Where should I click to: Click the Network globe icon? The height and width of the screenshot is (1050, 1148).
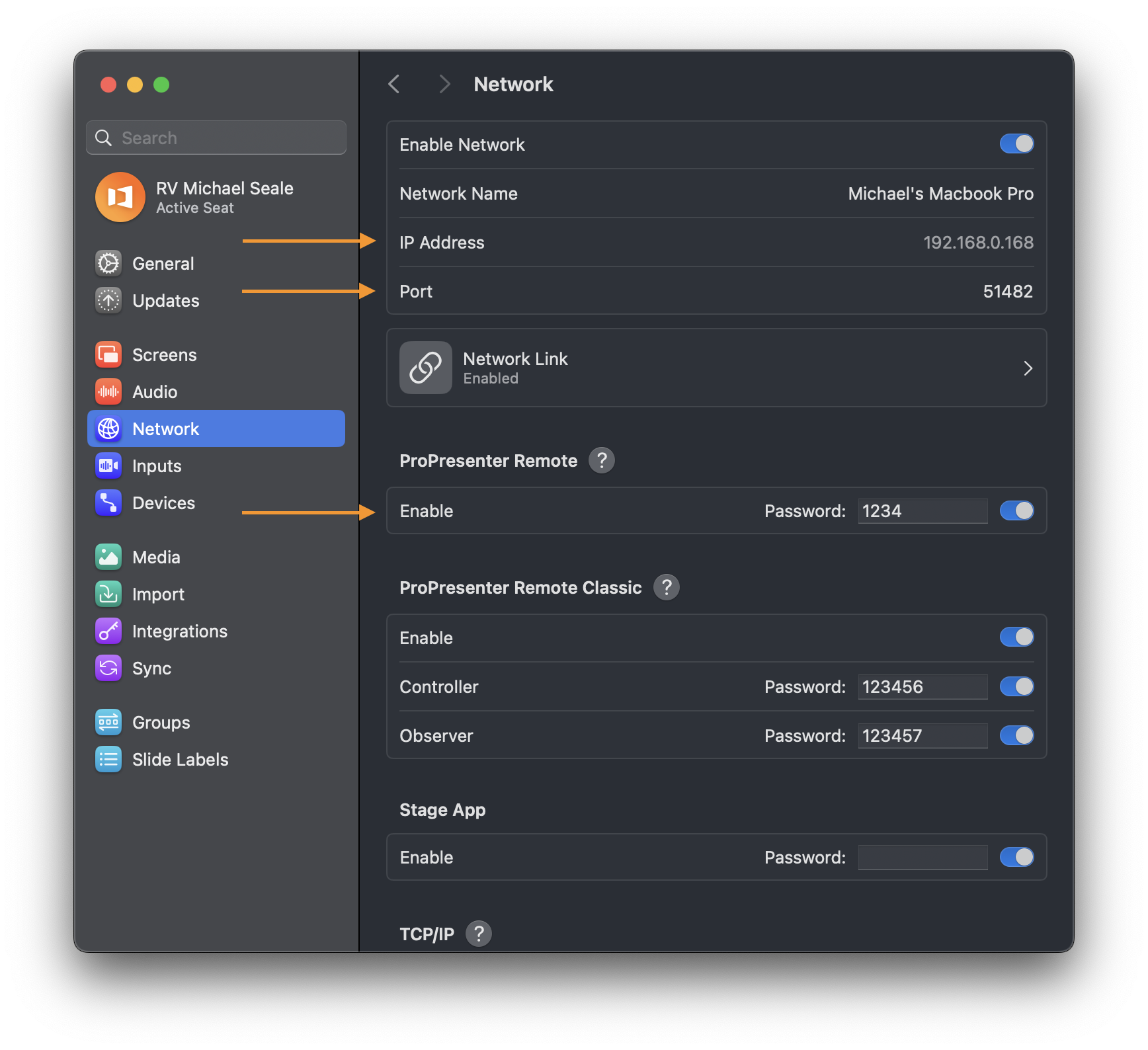tap(108, 428)
